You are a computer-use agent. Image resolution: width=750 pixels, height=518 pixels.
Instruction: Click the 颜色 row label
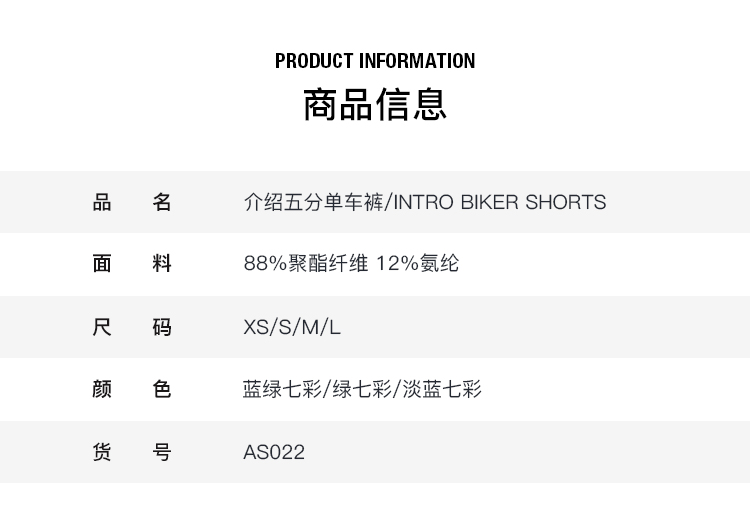[x=132, y=389]
